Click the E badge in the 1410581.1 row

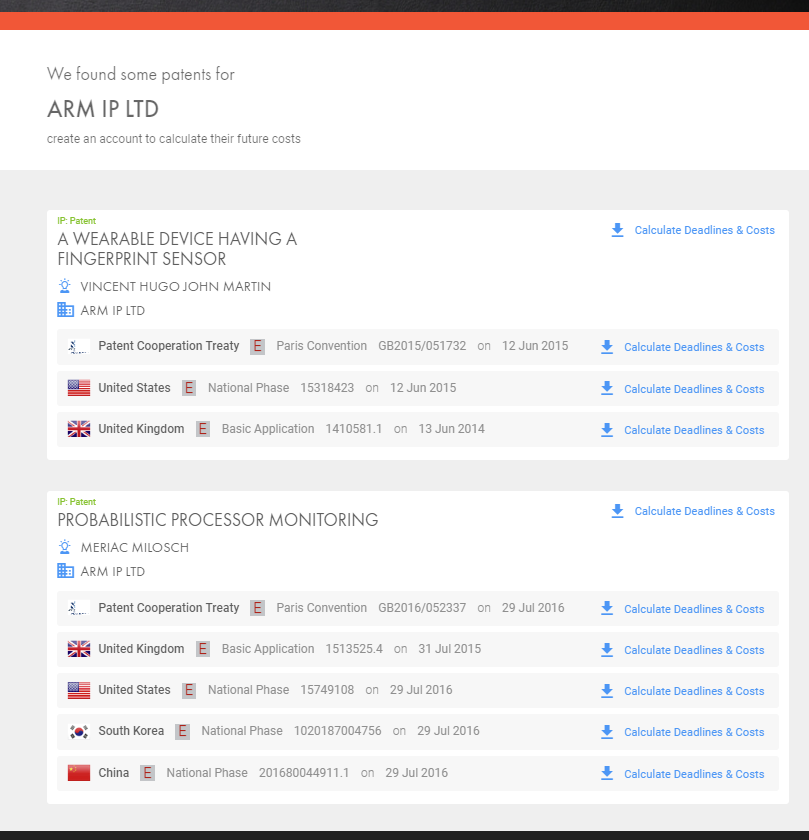(x=203, y=429)
